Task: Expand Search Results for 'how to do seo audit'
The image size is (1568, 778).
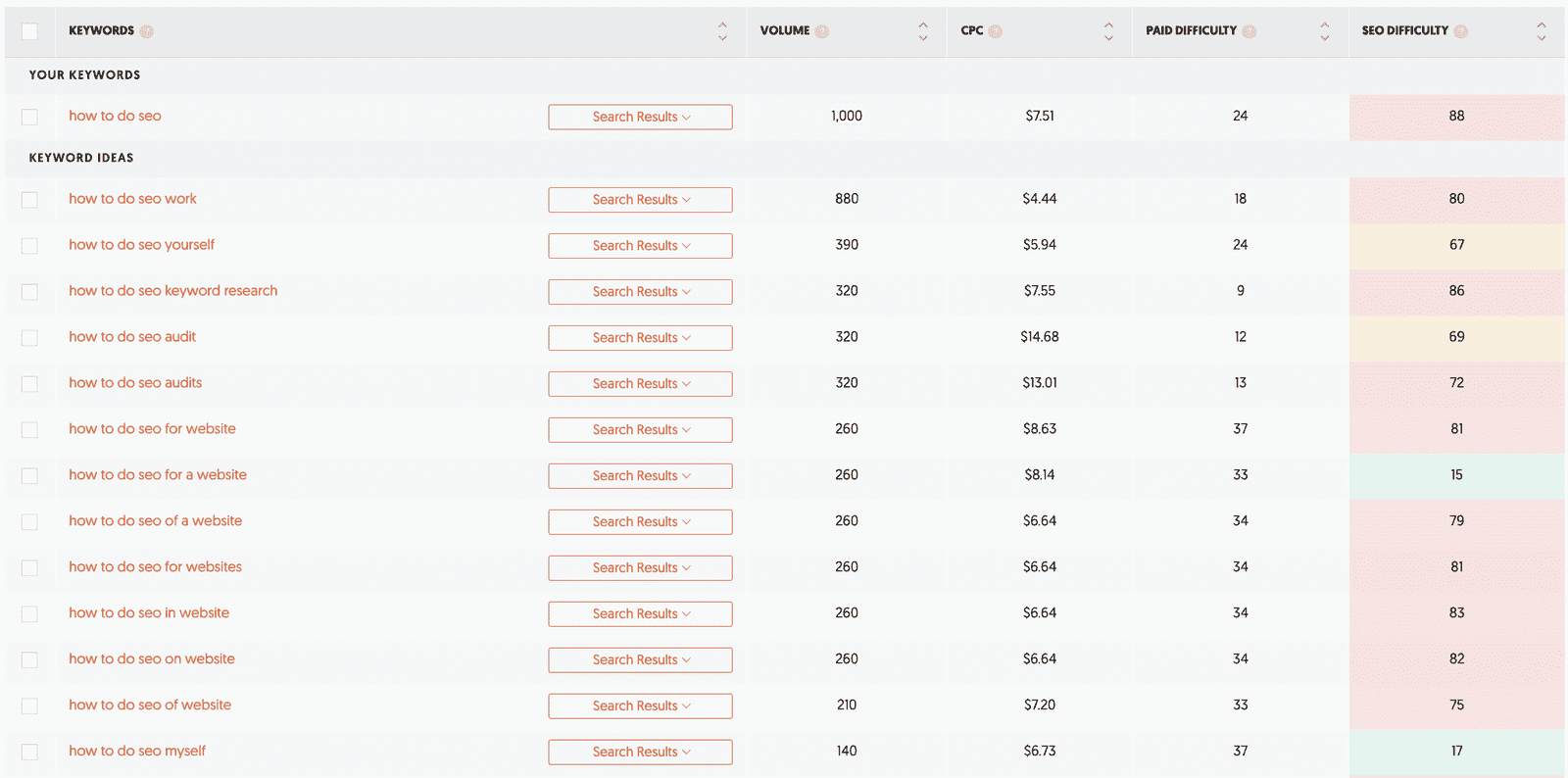Action: [640, 338]
